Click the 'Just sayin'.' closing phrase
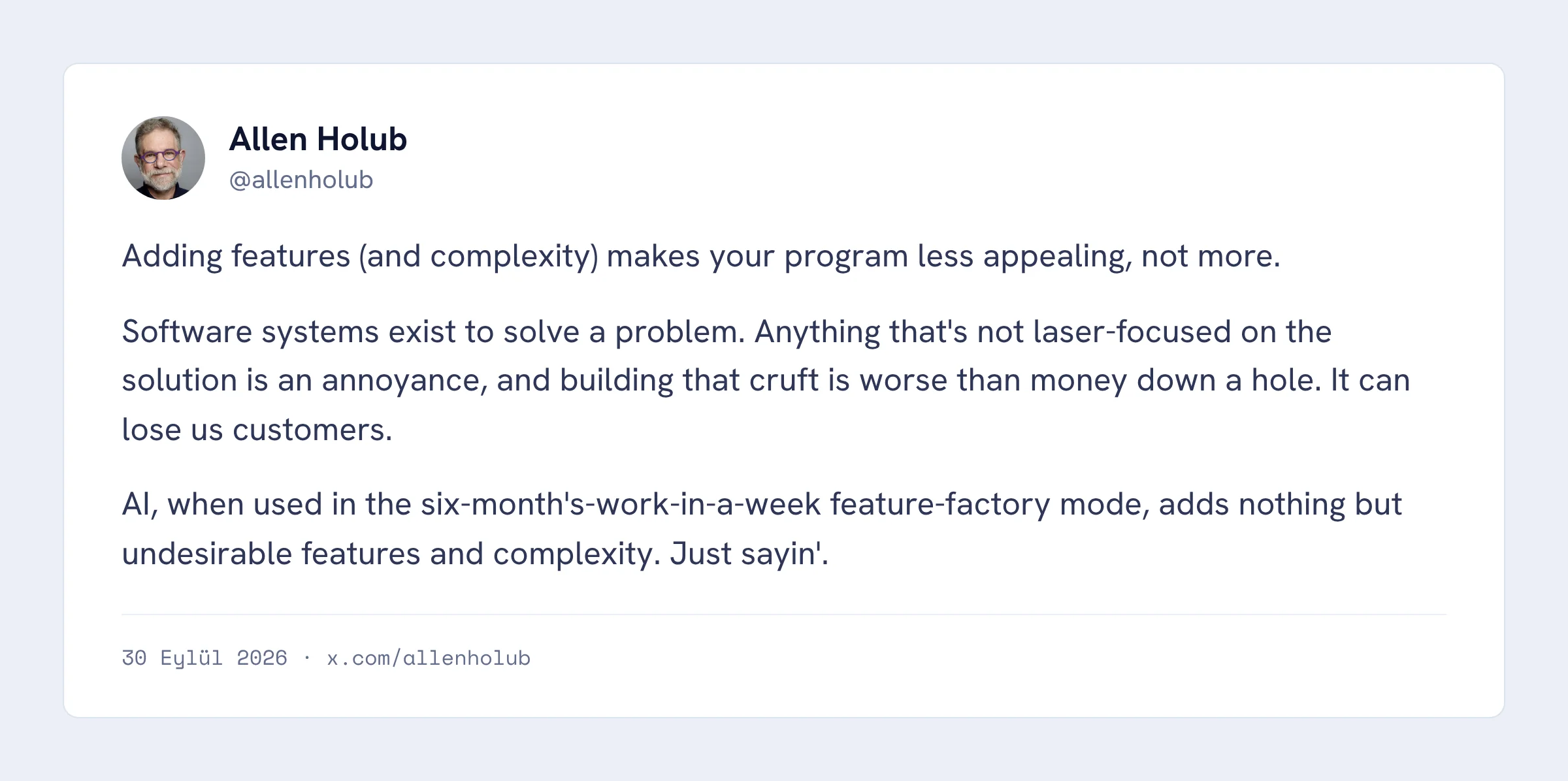 coord(749,554)
